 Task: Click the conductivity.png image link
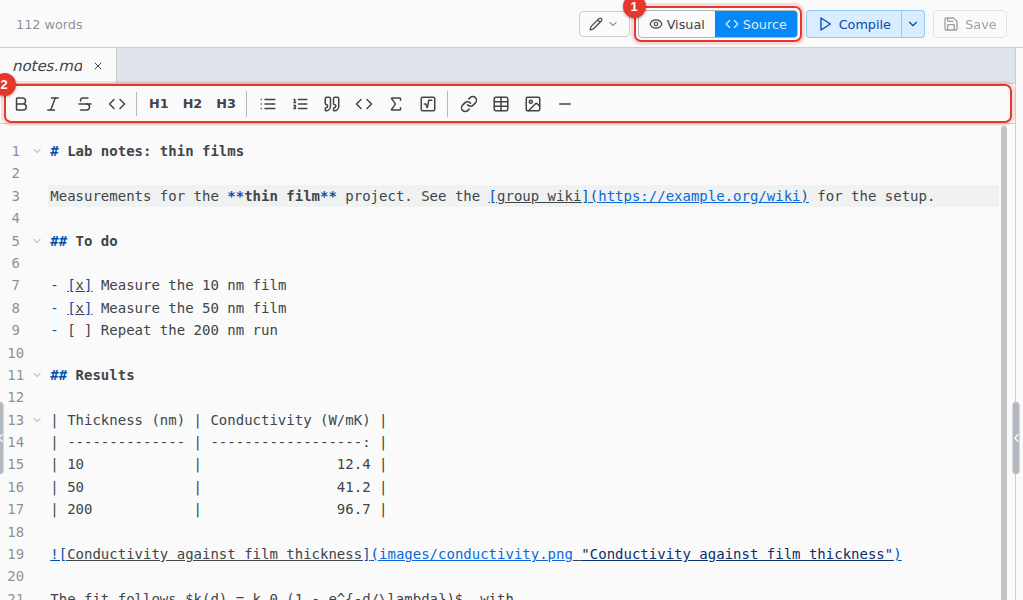tap(476, 554)
